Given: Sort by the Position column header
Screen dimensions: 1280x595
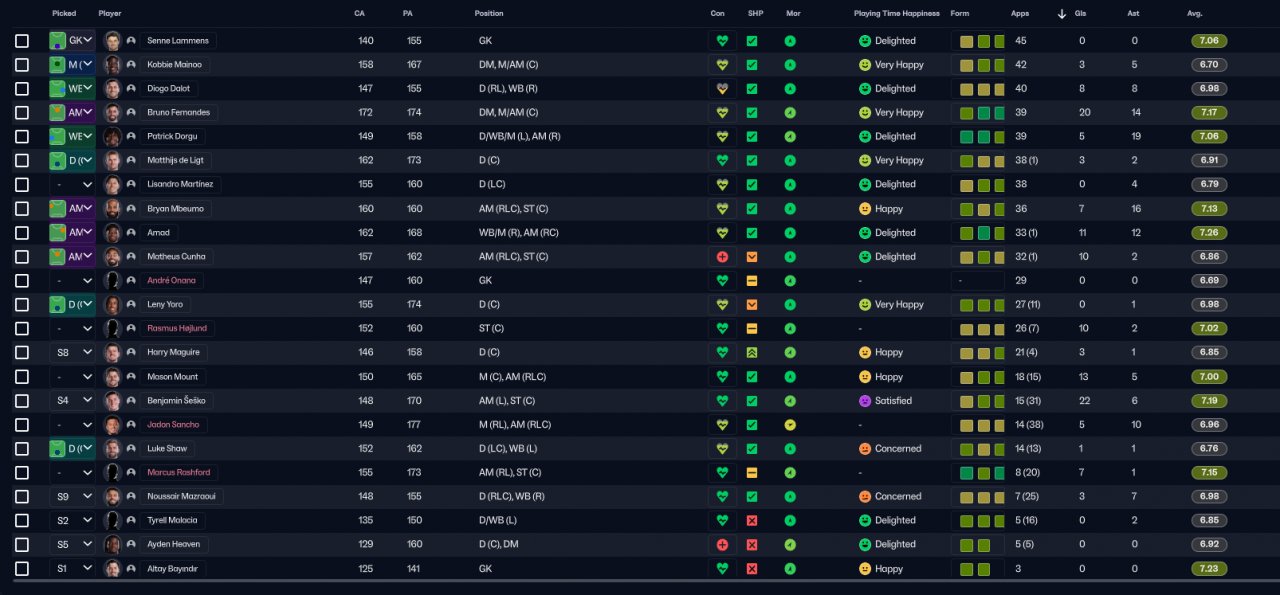Looking at the screenshot, I should (489, 14).
